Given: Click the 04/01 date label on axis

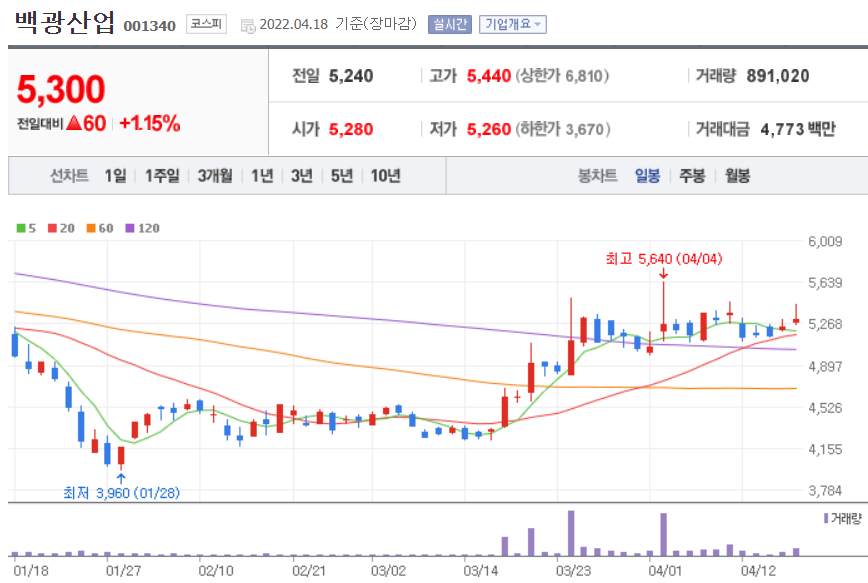Looking at the screenshot, I should [665, 571].
